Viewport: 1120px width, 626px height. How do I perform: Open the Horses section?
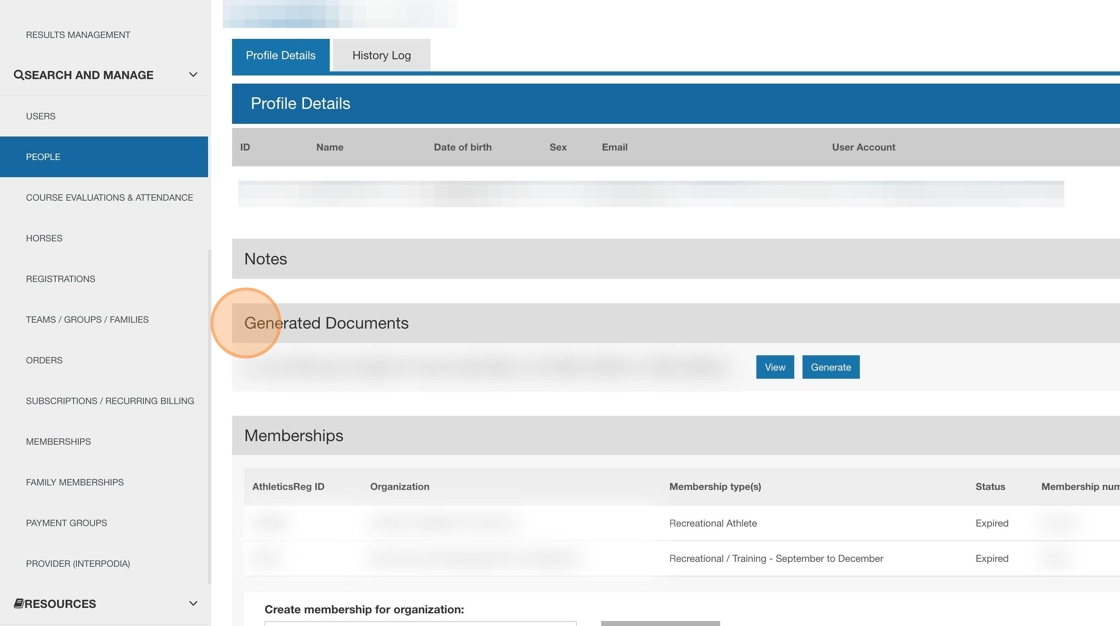point(44,238)
